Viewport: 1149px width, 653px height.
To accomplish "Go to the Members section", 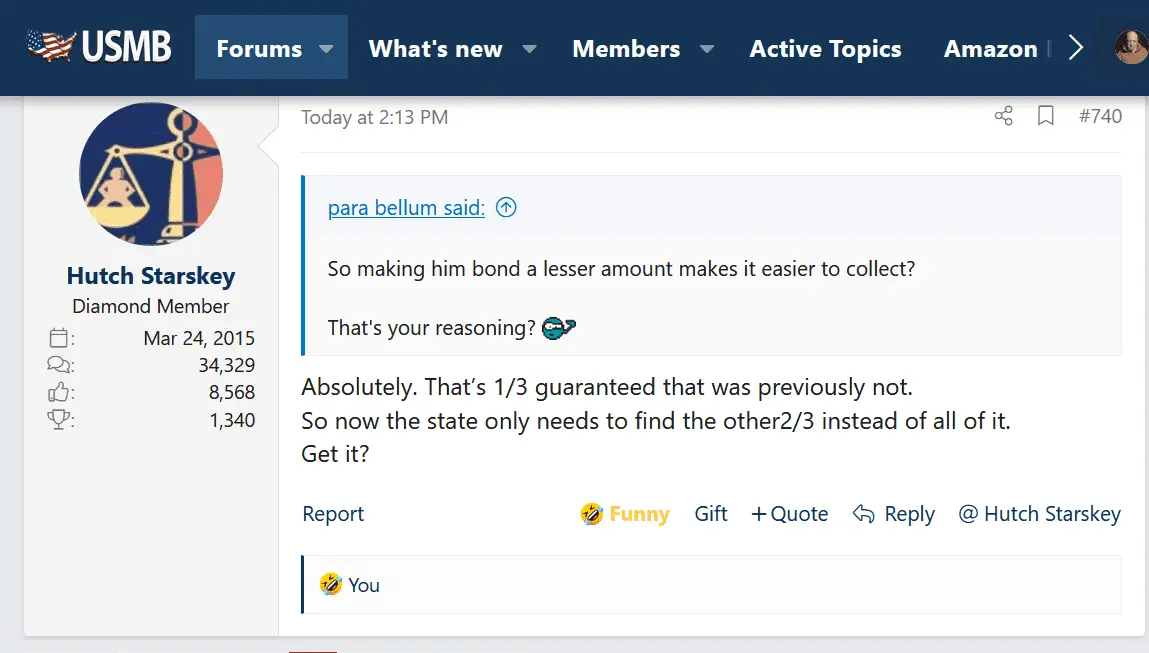I will click(626, 48).
